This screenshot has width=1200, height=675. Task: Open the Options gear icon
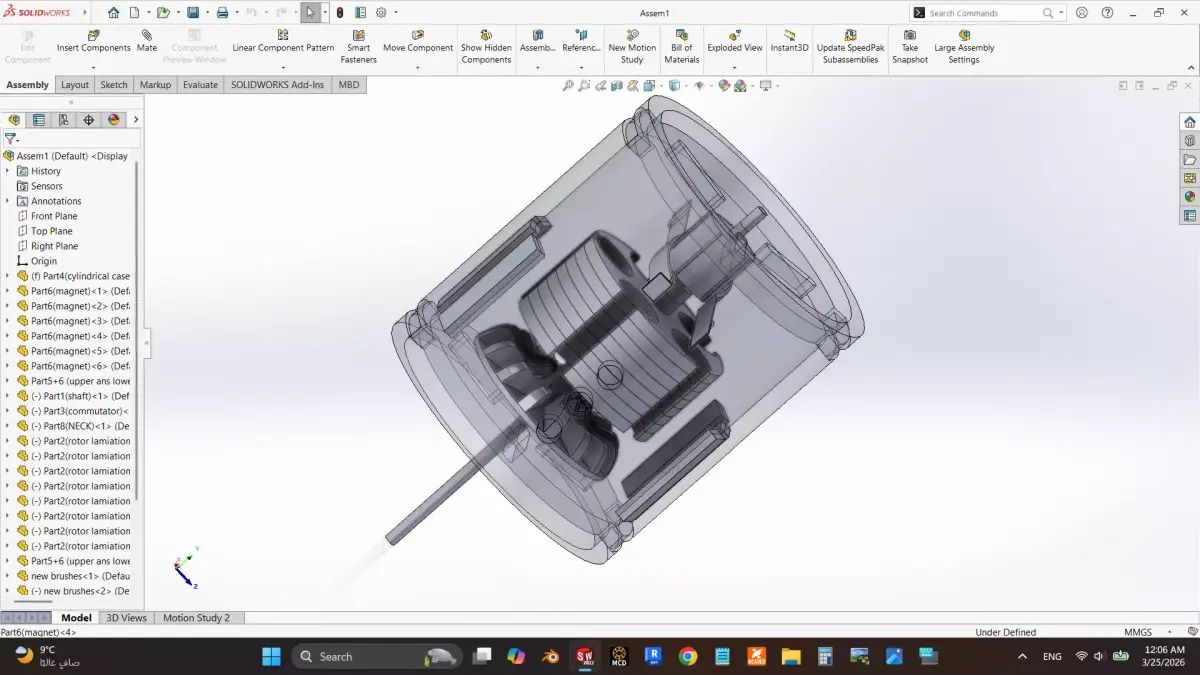pos(381,13)
